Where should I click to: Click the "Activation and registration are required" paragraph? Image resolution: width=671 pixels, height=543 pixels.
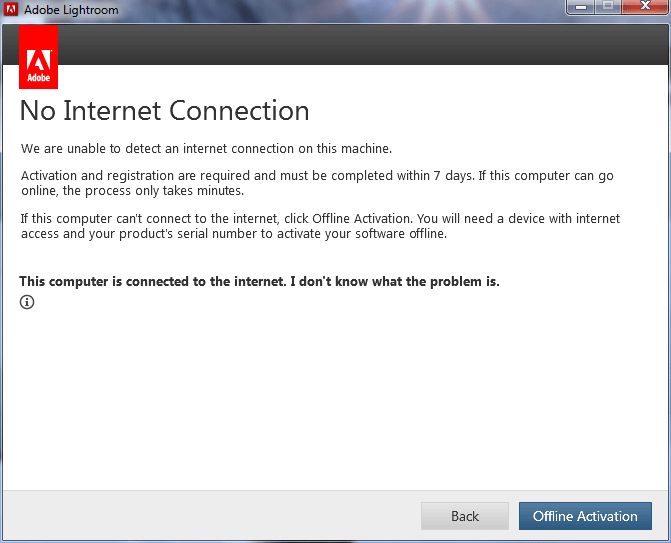[x=317, y=183]
